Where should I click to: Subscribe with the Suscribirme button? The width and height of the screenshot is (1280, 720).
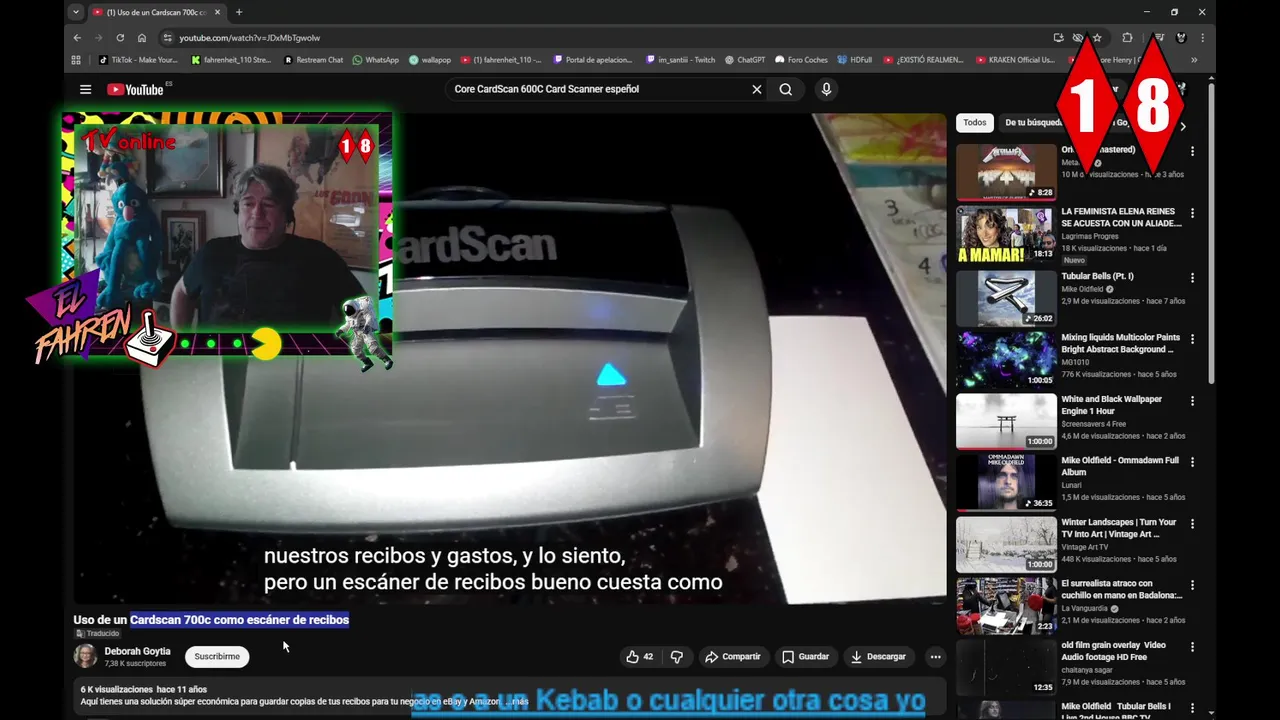pos(217,657)
